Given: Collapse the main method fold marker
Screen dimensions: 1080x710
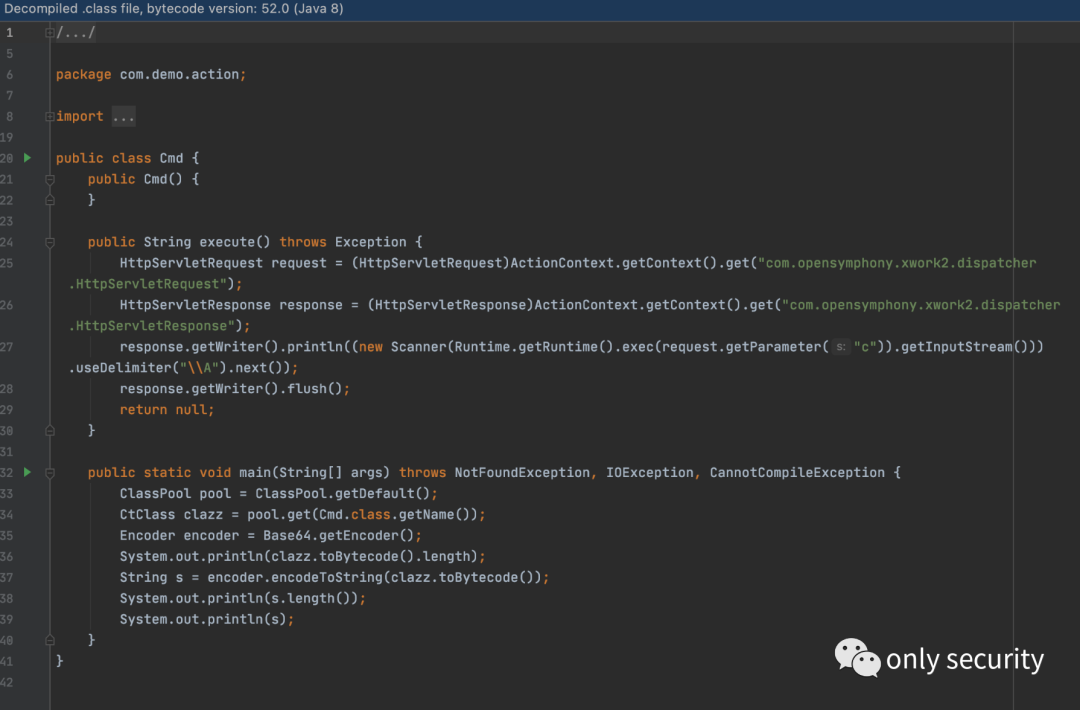Looking at the screenshot, I should [50, 473].
